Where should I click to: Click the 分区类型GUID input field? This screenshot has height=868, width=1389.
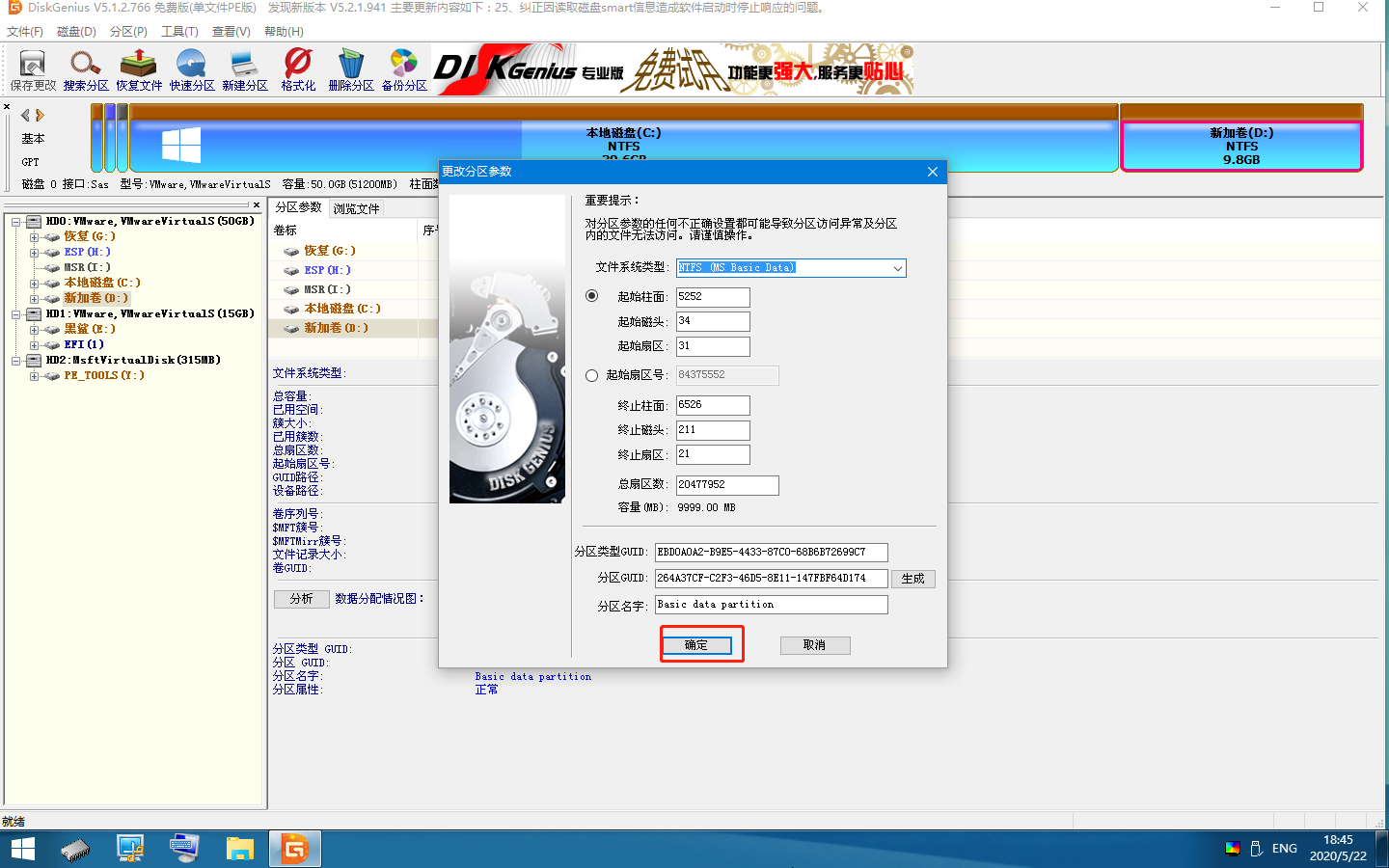[x=772, y=553]
